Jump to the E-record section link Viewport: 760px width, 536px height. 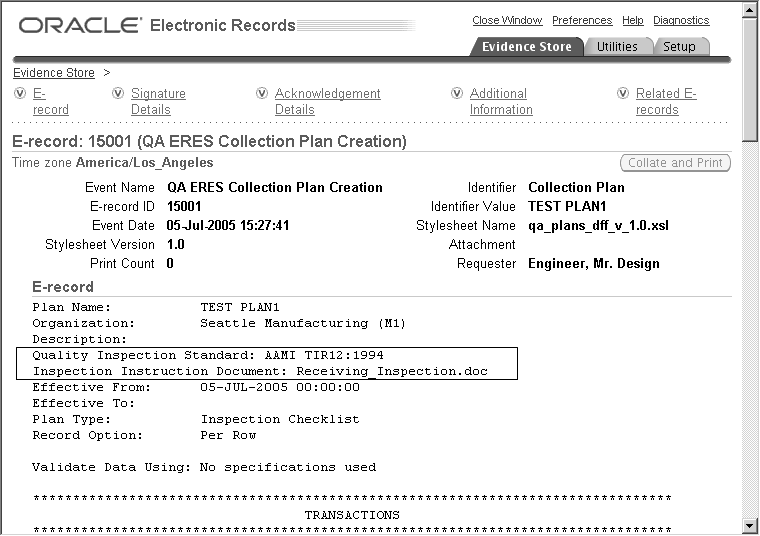click(50, 101)
